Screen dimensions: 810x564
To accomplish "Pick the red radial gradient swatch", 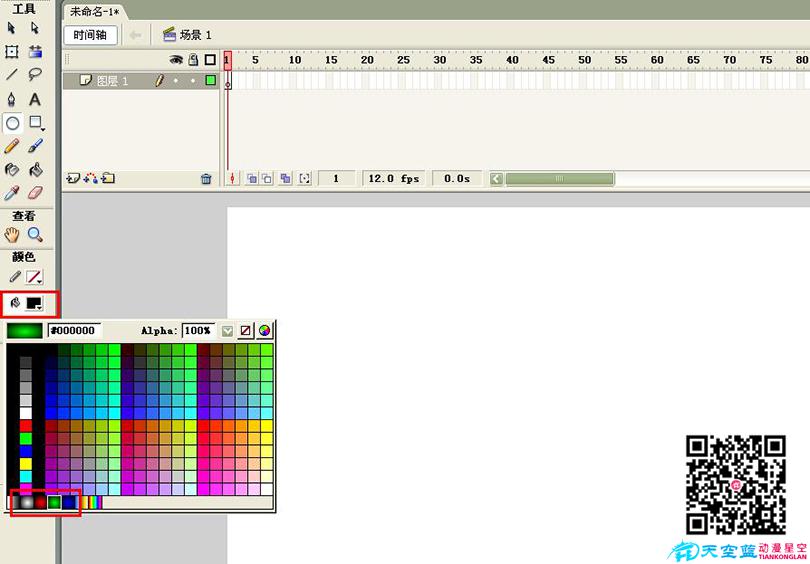I will 41,502.
